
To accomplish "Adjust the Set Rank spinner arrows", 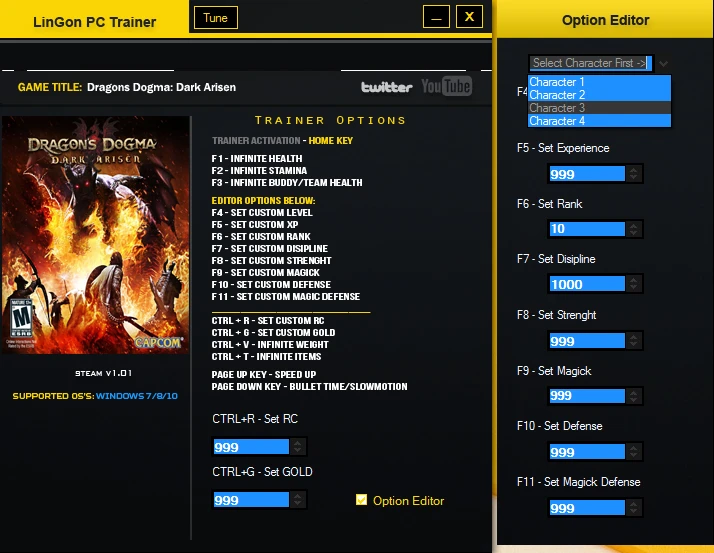I will pos(633,229).
